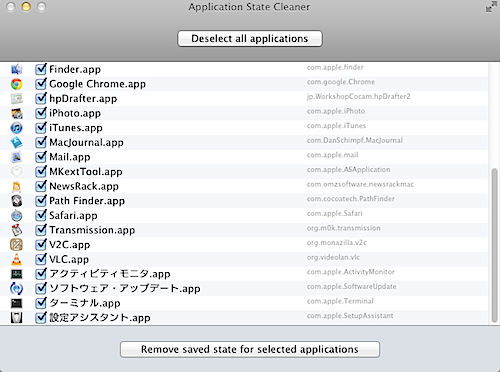Uncheck the VLC.app checkbox
Viewport: 500px width, 372px height.
(x=41, y=259)
